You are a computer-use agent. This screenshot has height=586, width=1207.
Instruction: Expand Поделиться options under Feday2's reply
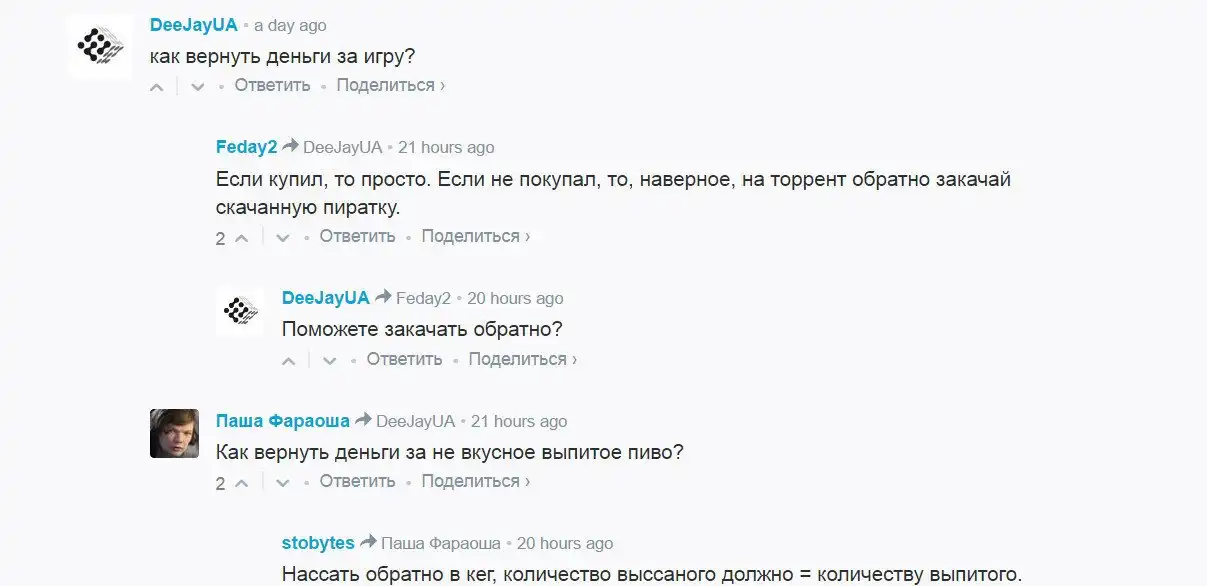(475, 237)
